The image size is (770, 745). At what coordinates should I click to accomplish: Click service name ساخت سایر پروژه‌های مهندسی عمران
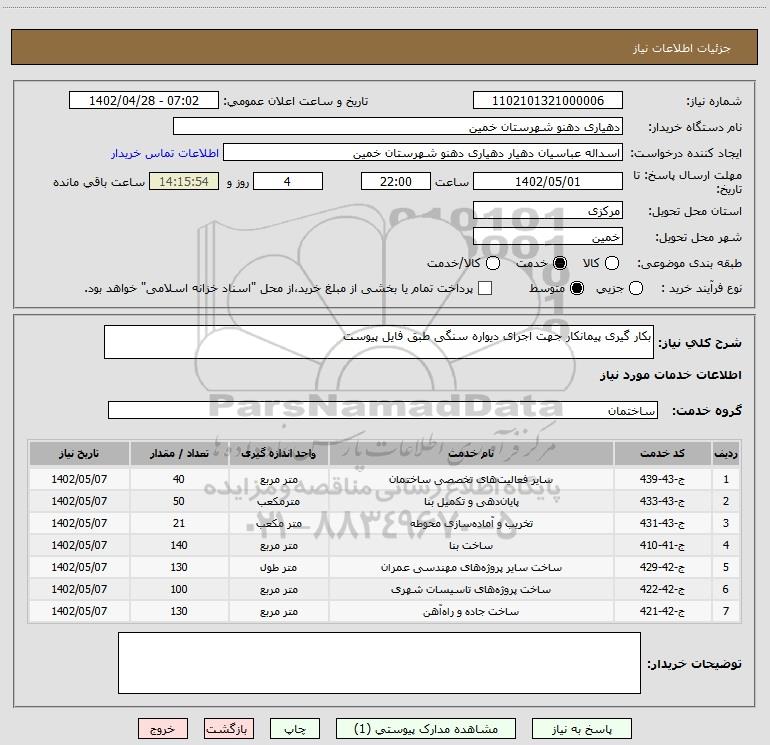[x=471, y=568]
